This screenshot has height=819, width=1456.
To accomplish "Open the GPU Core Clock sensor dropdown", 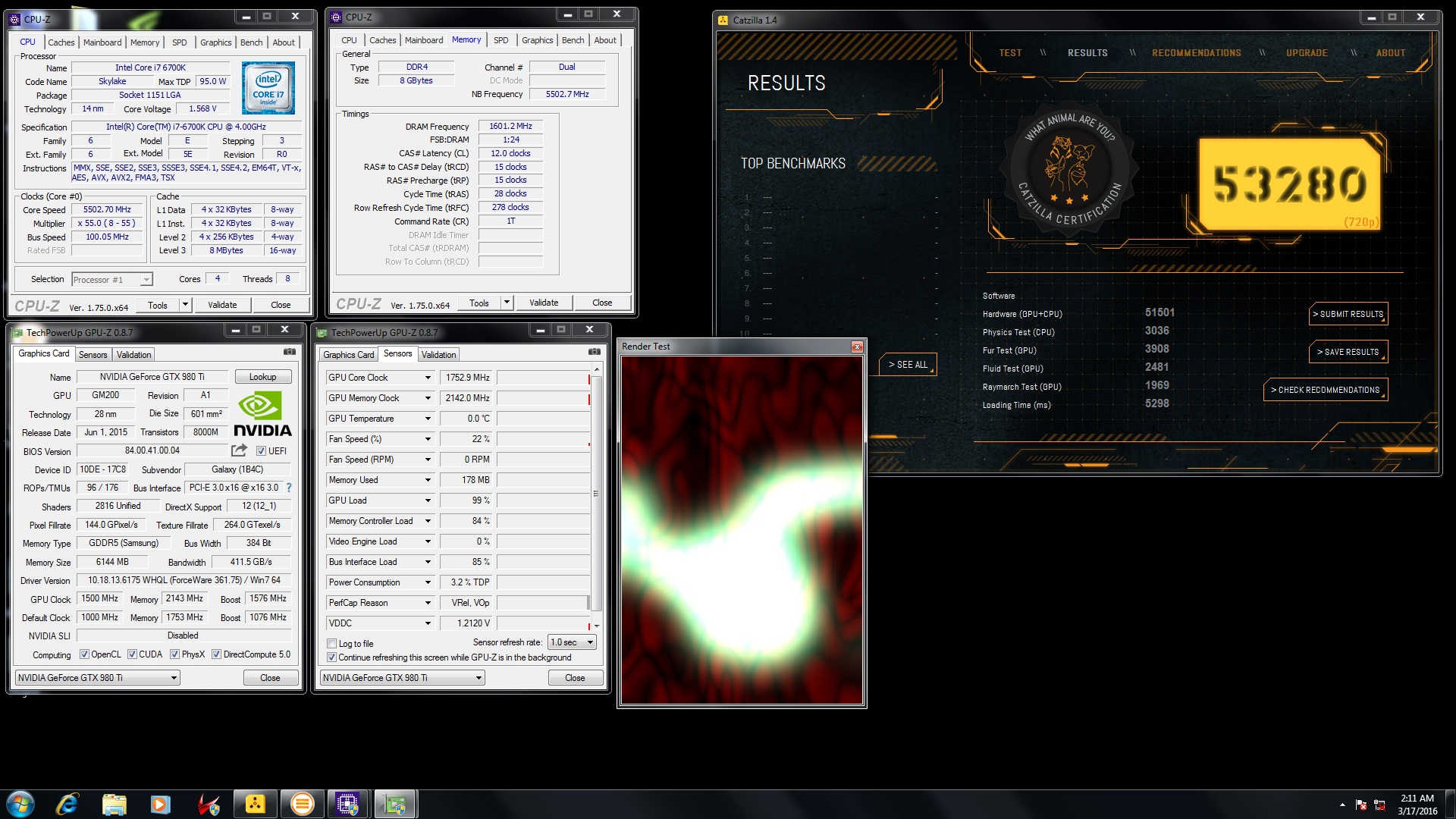I will pos(428,378).
